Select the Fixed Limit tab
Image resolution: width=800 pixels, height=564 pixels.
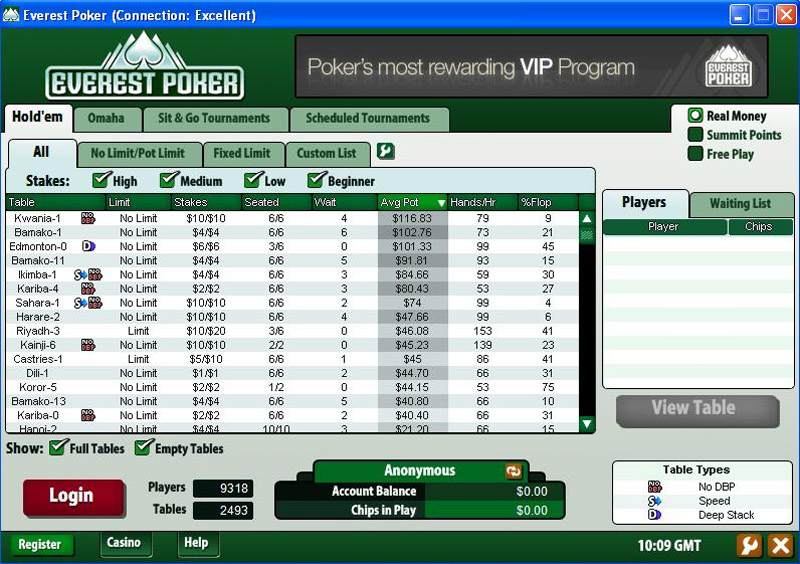(x=242, y=153)
